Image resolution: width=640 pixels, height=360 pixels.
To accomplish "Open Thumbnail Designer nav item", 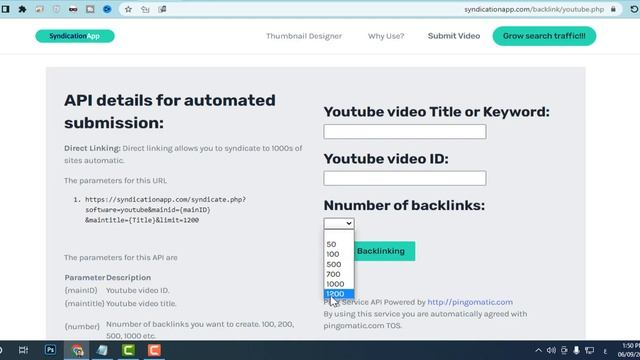I will [x=304, y=36].
